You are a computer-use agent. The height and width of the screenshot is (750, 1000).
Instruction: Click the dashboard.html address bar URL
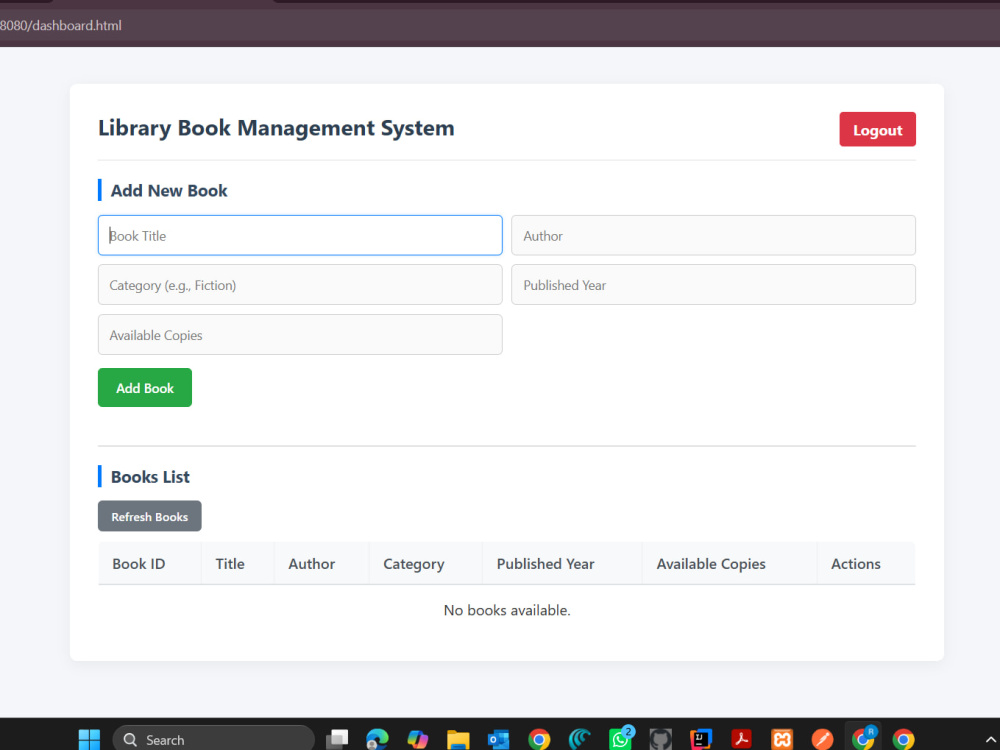pyautogui.click(x=61, y=26)
